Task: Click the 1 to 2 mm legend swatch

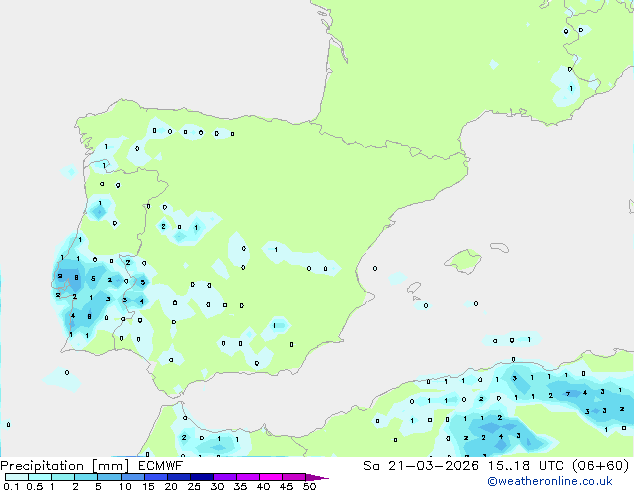Action: click(x=63, y=477)
